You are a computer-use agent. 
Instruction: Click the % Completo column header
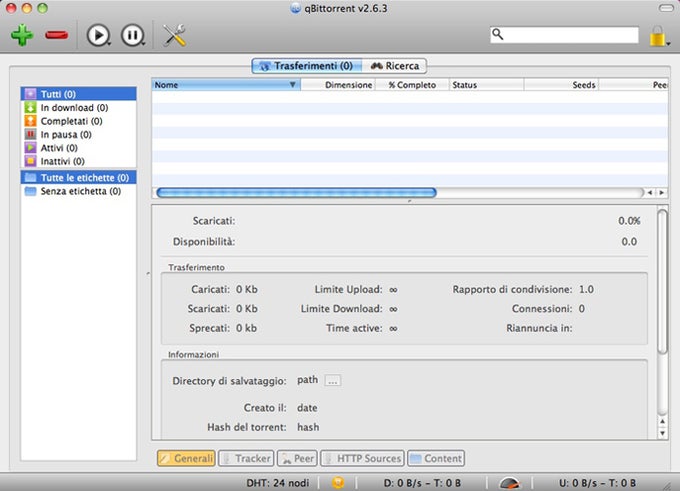pyautogui.click(x=412, y=85)
